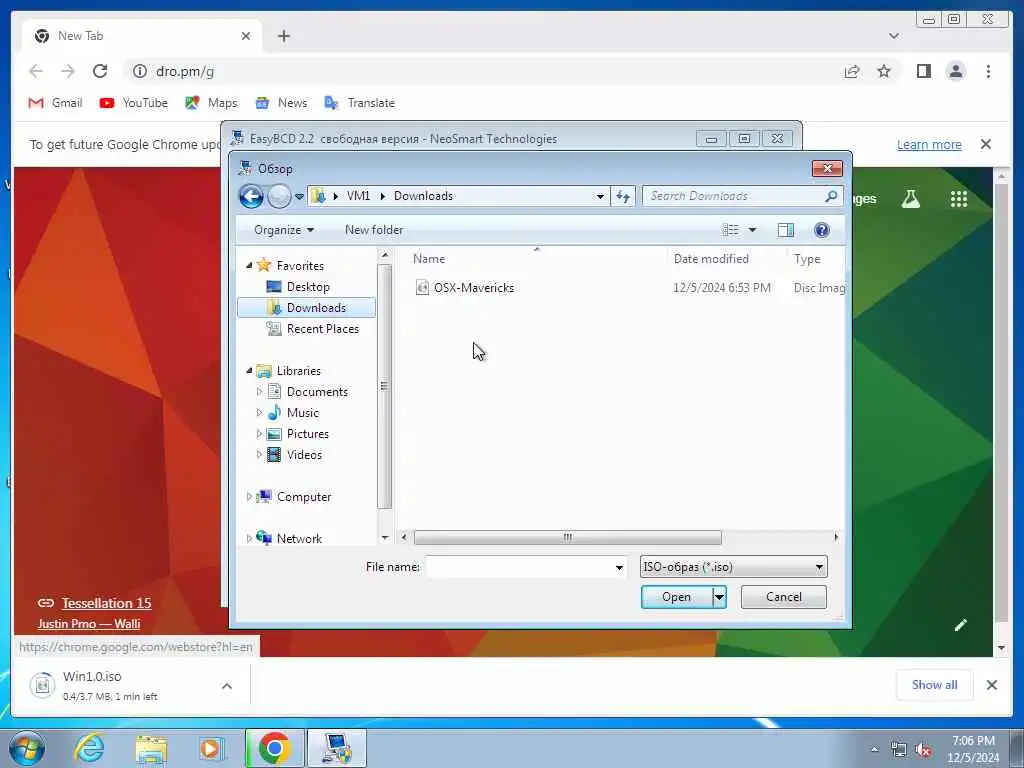The image size is (1024, 768).
Task: Create a New folder
Action: [374, 230]
